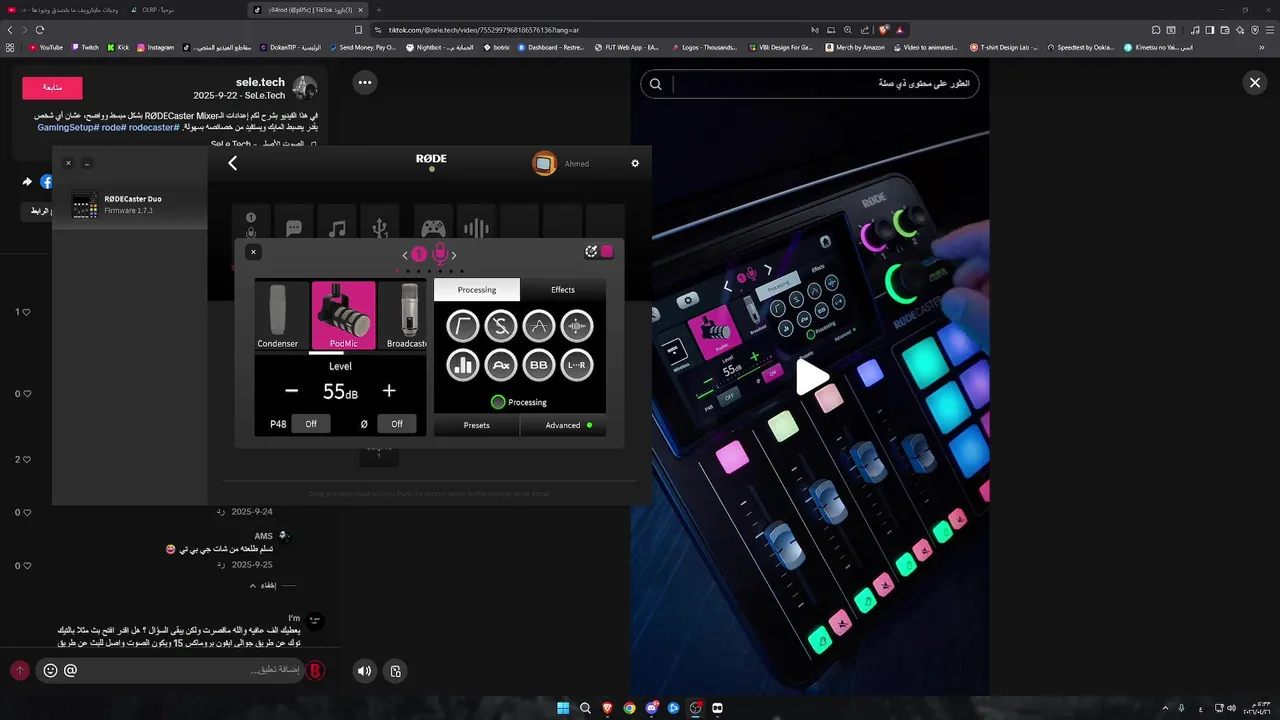Mute the TikTok video sound

click(x=364, y=671)
